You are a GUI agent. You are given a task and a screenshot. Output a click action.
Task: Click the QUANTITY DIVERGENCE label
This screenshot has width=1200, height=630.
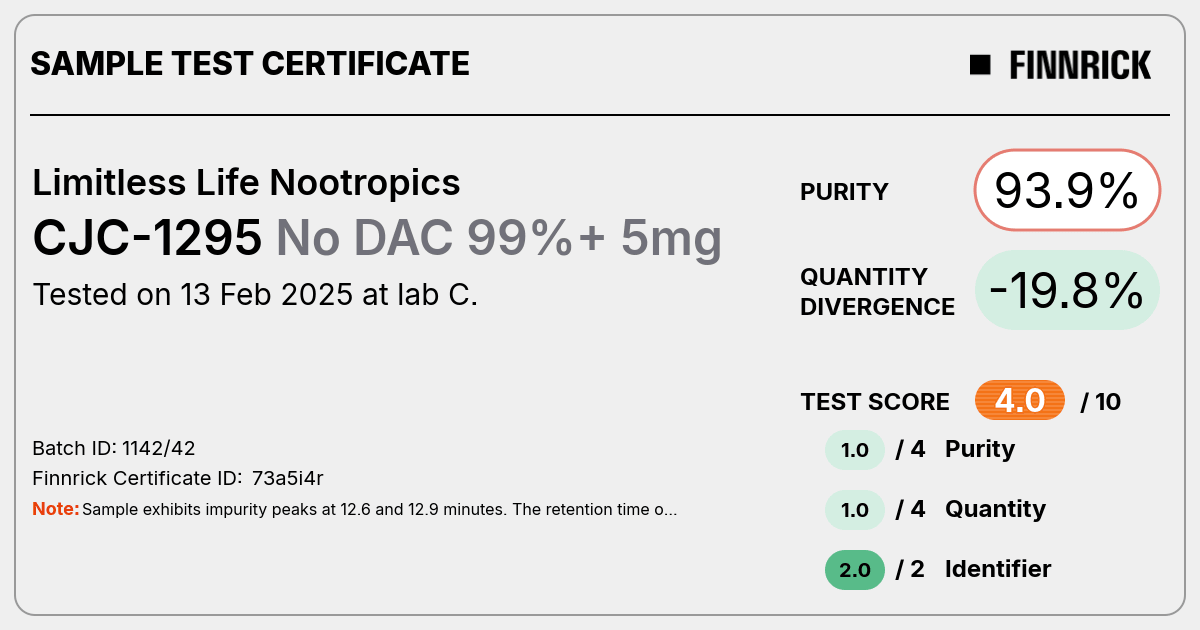(877, 291)
